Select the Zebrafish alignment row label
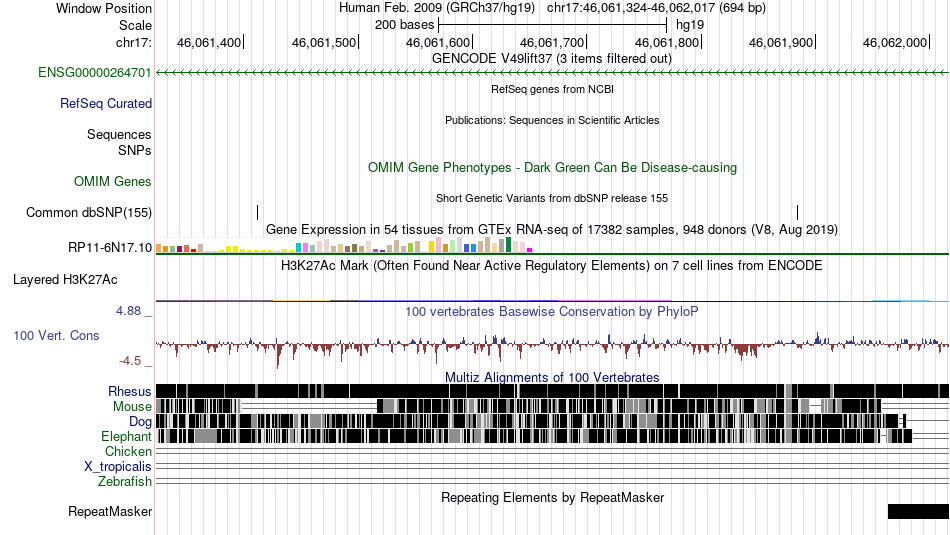The height and width of the screenshot is (535, 950). point(125,482)
